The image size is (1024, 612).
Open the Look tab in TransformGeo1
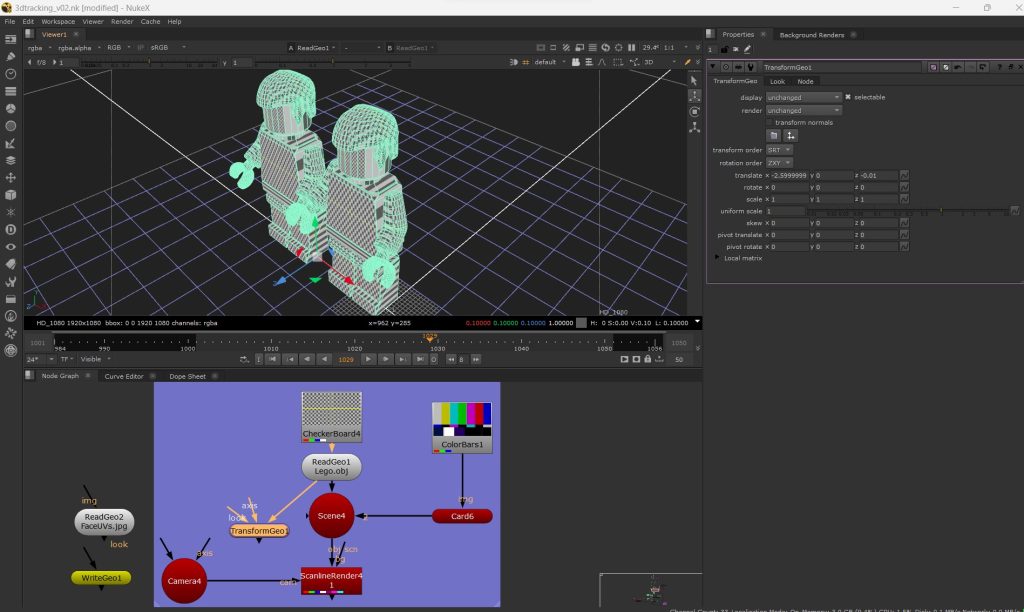(x=777, y=82)
